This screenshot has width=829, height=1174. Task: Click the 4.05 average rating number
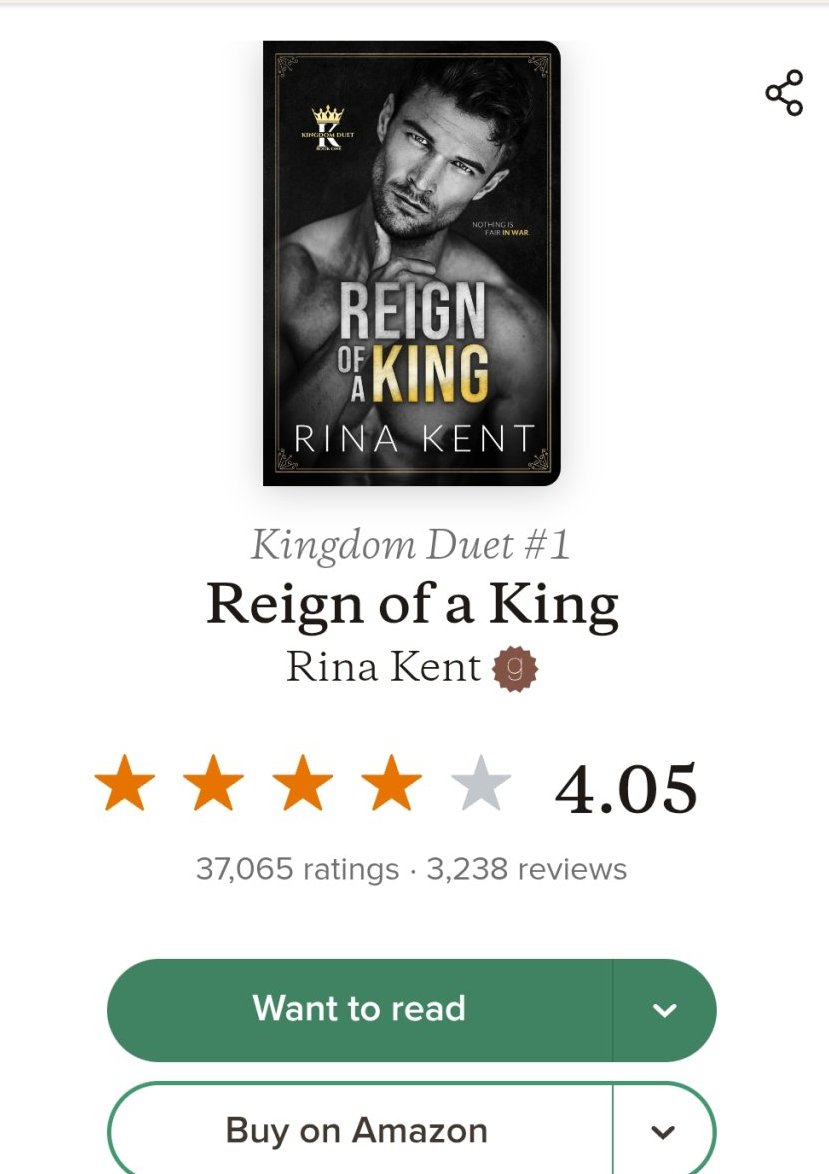(626, 790)
